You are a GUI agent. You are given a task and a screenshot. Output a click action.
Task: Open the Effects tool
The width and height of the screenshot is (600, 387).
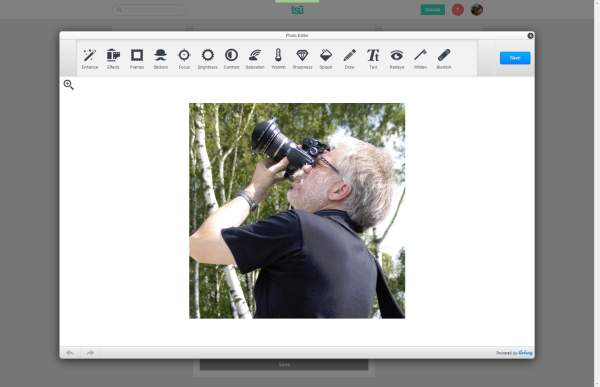(x=113, y=59)
